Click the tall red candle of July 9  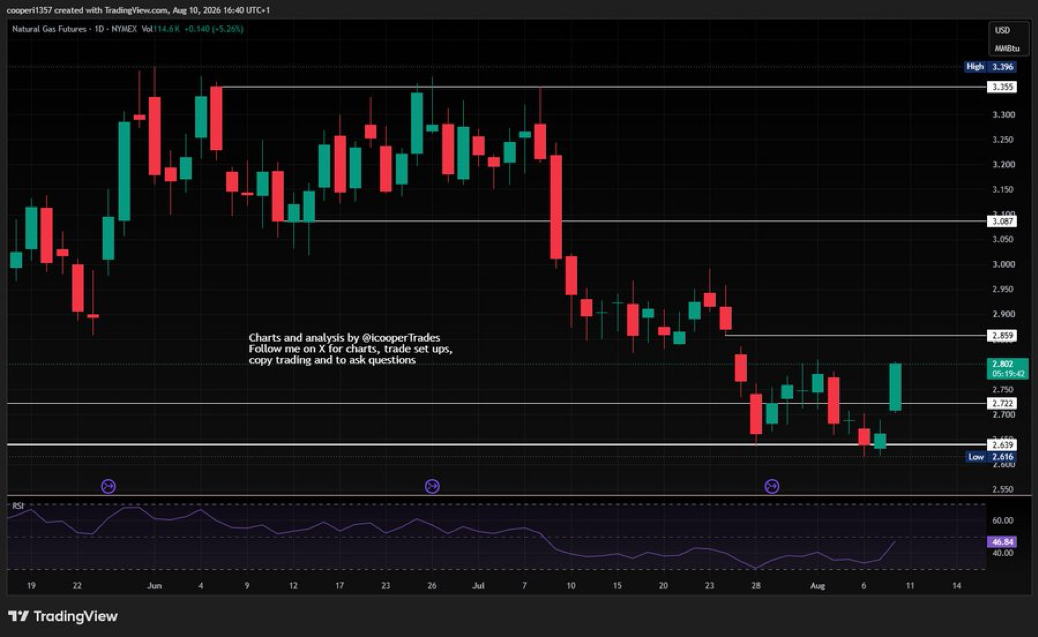tap(556, 207)
